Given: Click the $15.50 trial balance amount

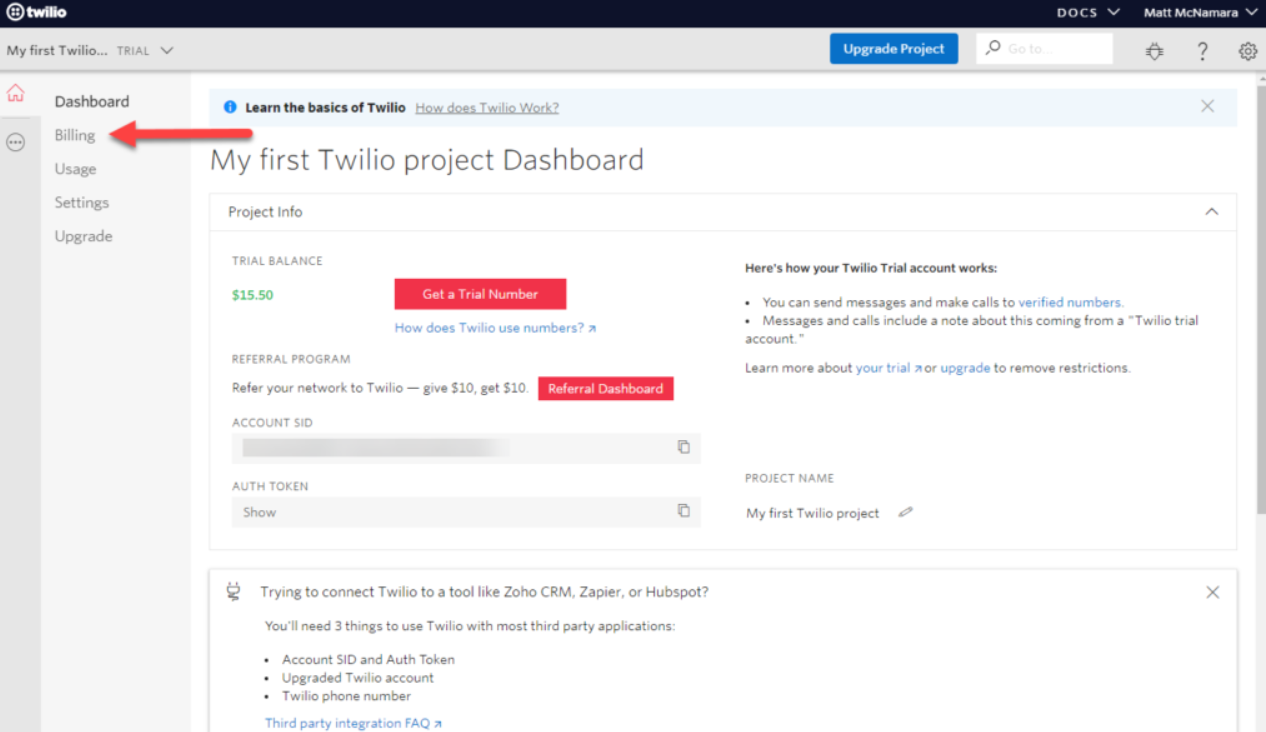Looking at the screenshot, I should tap(253, 295).
